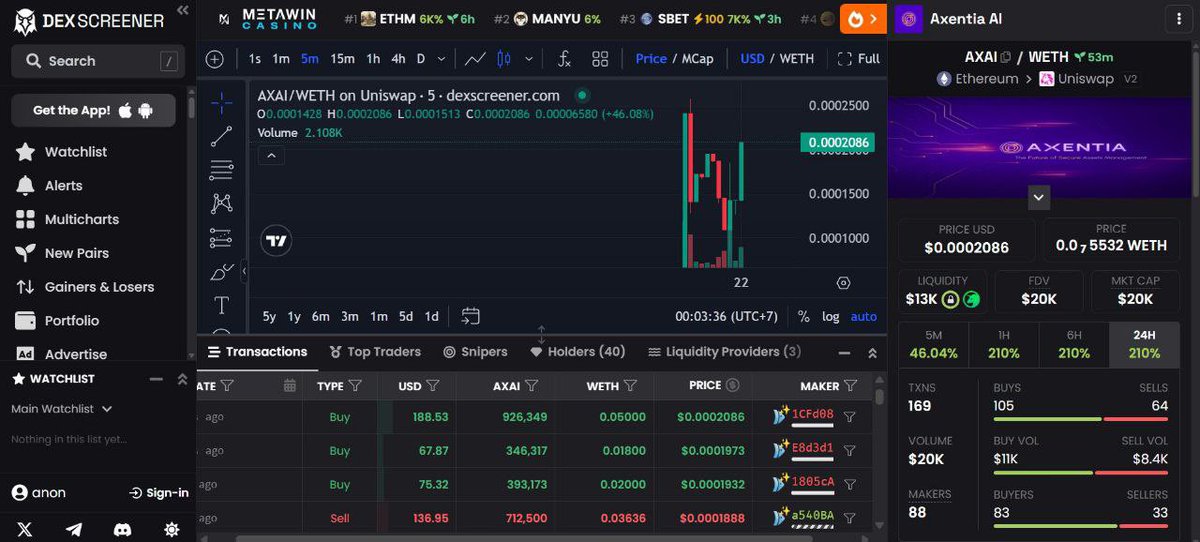Filter the AXAI column
The image size is (1200, 542).
point(531,385)
